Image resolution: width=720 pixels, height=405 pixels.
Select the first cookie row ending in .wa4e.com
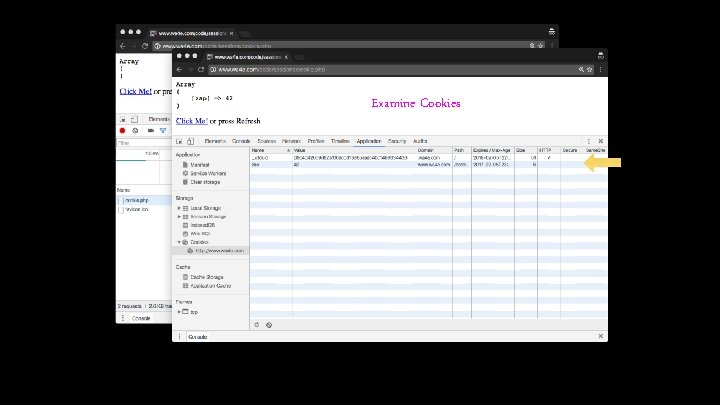(428, 158)
